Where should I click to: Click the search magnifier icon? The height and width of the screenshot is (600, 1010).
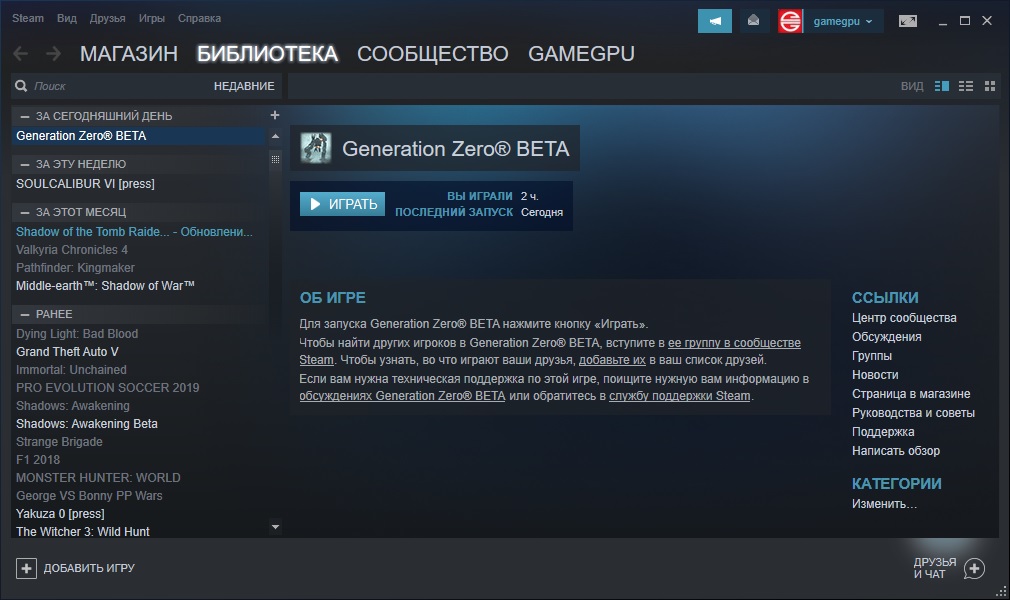(x=21, y=86)
